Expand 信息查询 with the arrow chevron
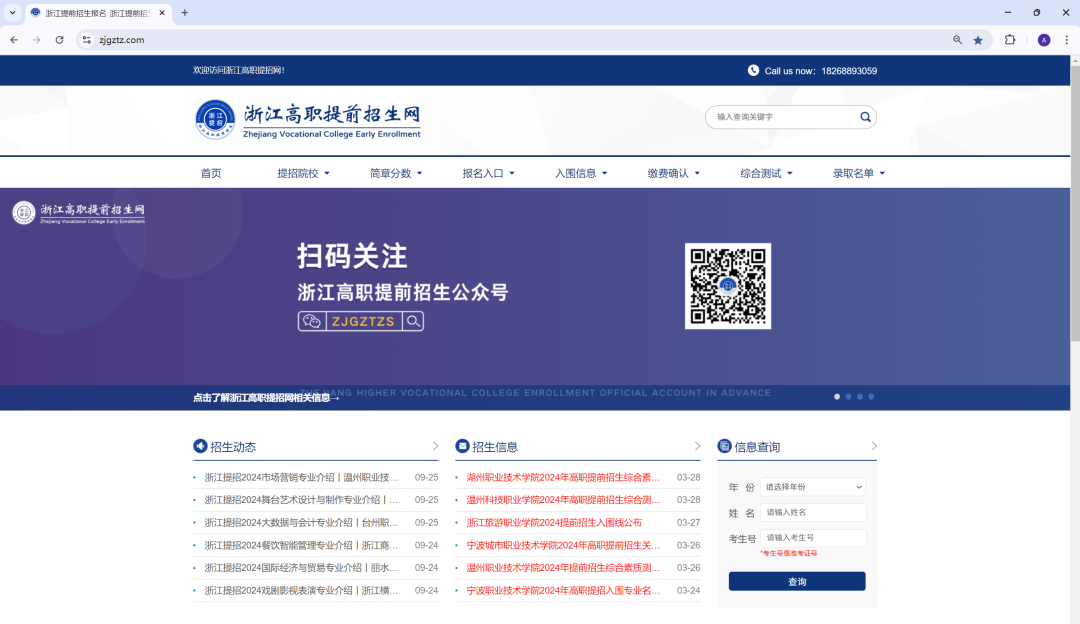Viewport: 1080px width, 624px height. [874, 446]
